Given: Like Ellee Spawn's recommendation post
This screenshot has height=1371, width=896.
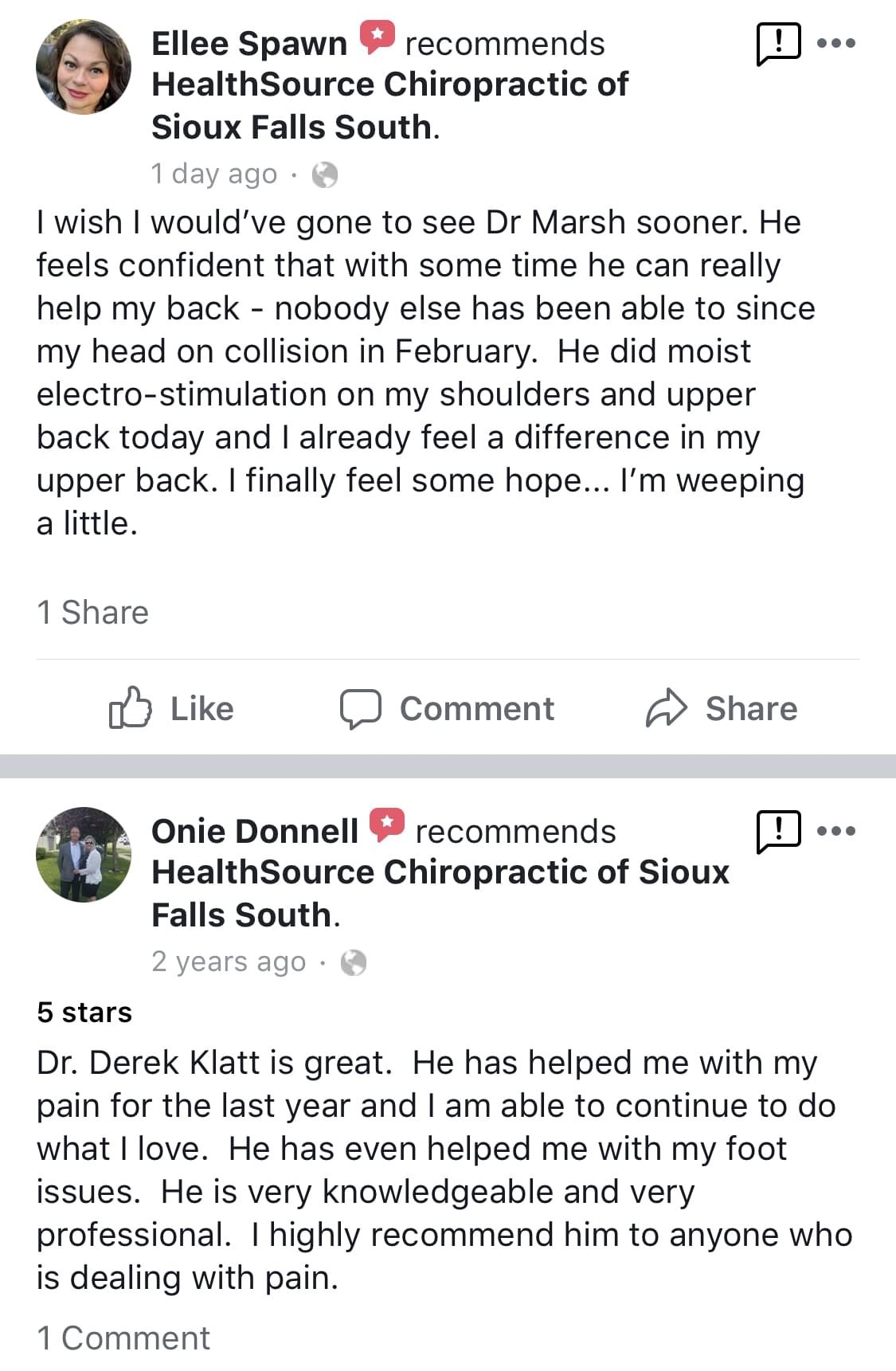Looking at the screenshot, I should coord(171,708).
